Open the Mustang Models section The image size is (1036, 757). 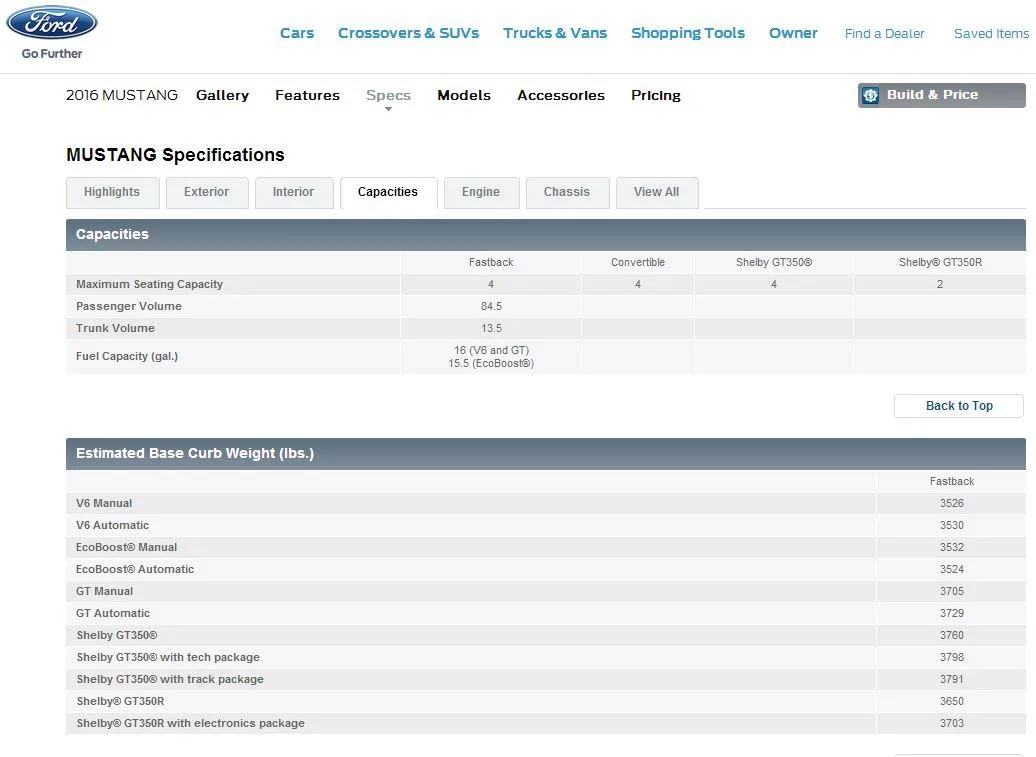[464, 95]
